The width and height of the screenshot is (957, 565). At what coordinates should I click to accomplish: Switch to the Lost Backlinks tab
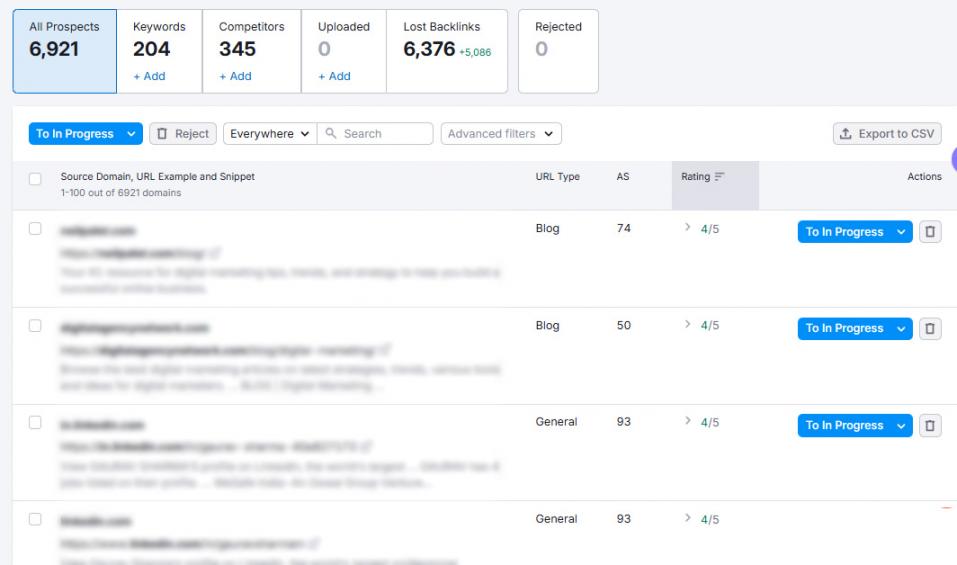point(446,51)
